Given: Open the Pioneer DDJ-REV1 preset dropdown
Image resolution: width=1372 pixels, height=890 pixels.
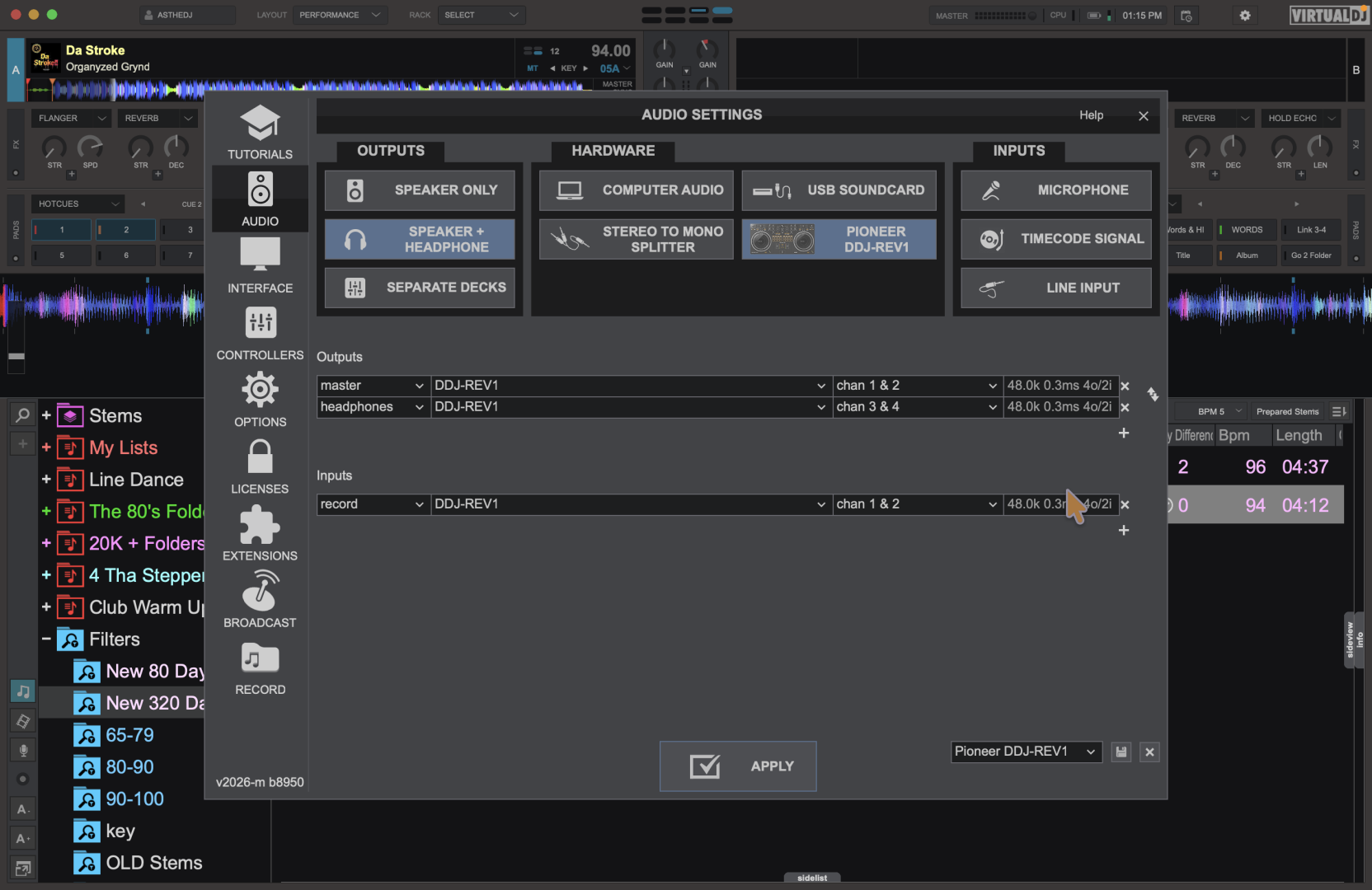Looking at the screenshot, I should pos(1025,752).
